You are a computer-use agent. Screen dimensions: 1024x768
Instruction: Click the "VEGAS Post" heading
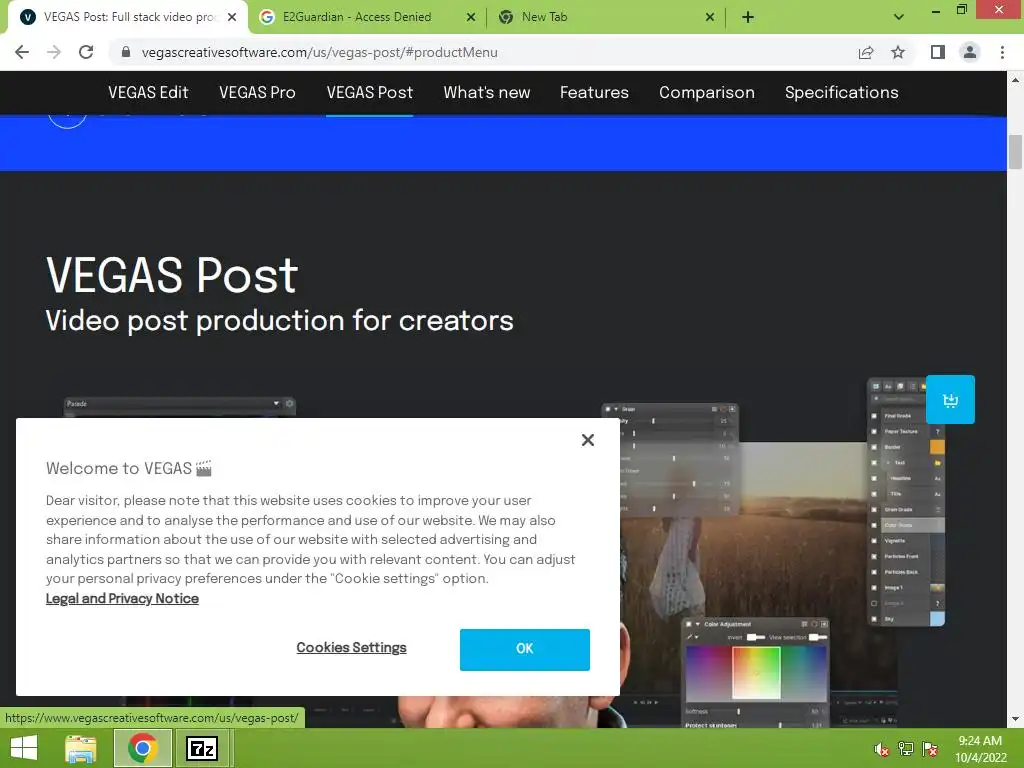172,275
